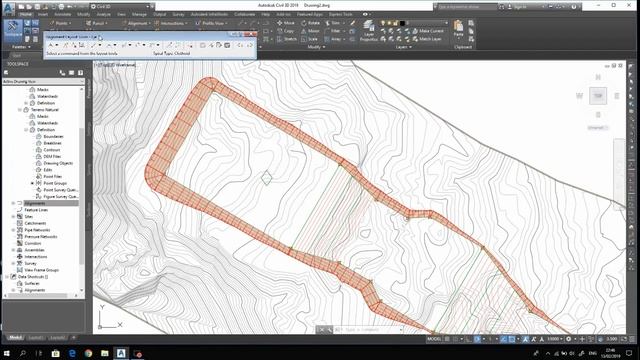
Task: Expand the Survey node in Toolspace
Action: click(13, 263)
